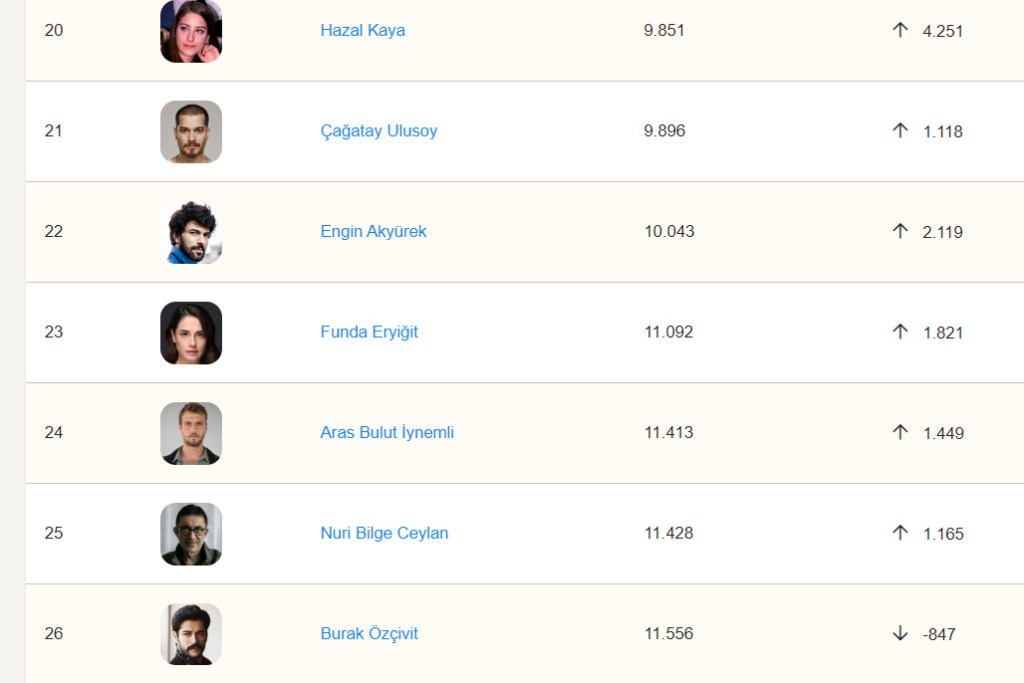Open the Hazal Kaya profile link
The width and height of the screenshot is (1024, 683).
(362, 30)
